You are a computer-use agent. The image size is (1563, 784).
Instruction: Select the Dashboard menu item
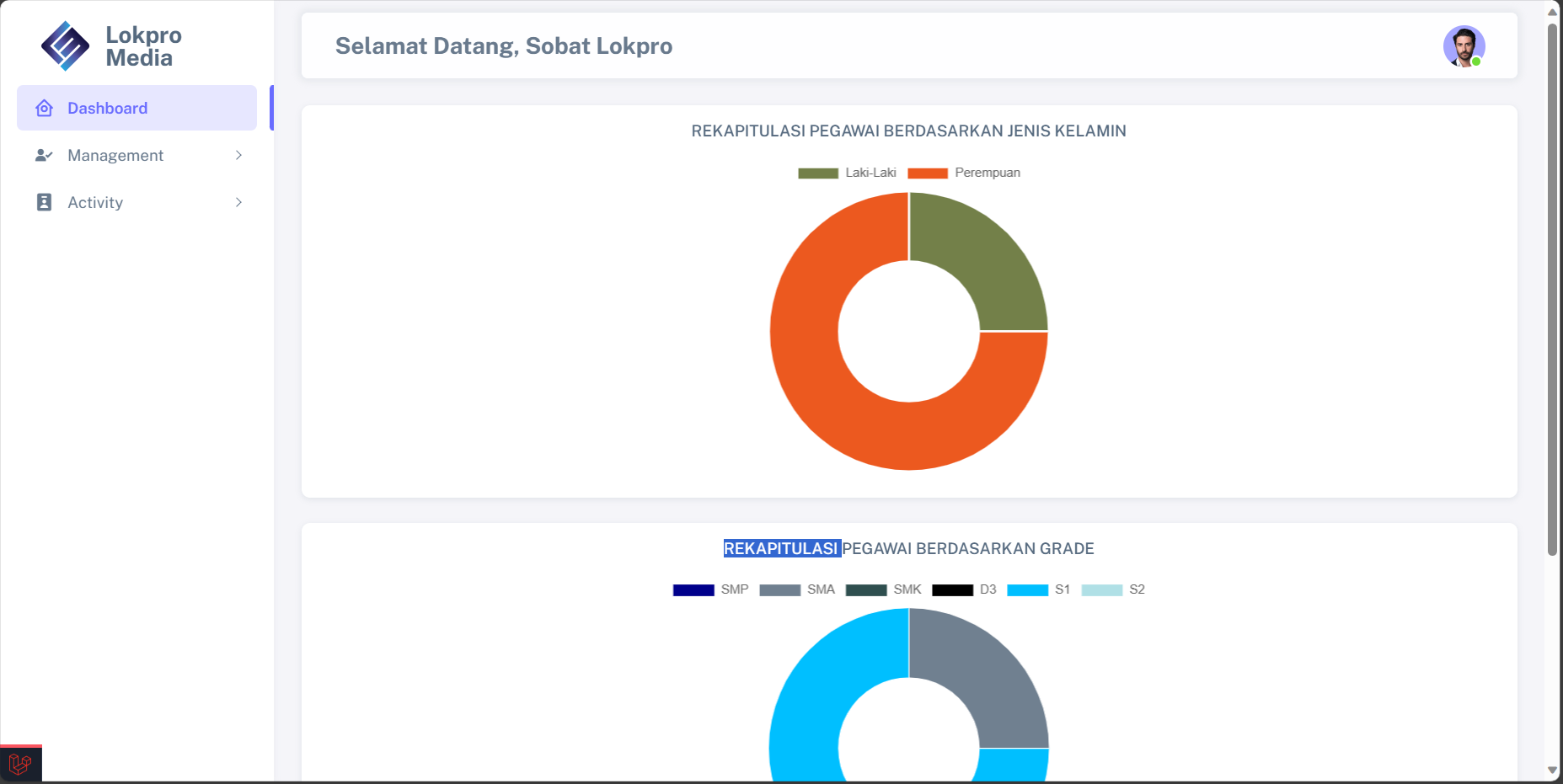tap(107, 108)
